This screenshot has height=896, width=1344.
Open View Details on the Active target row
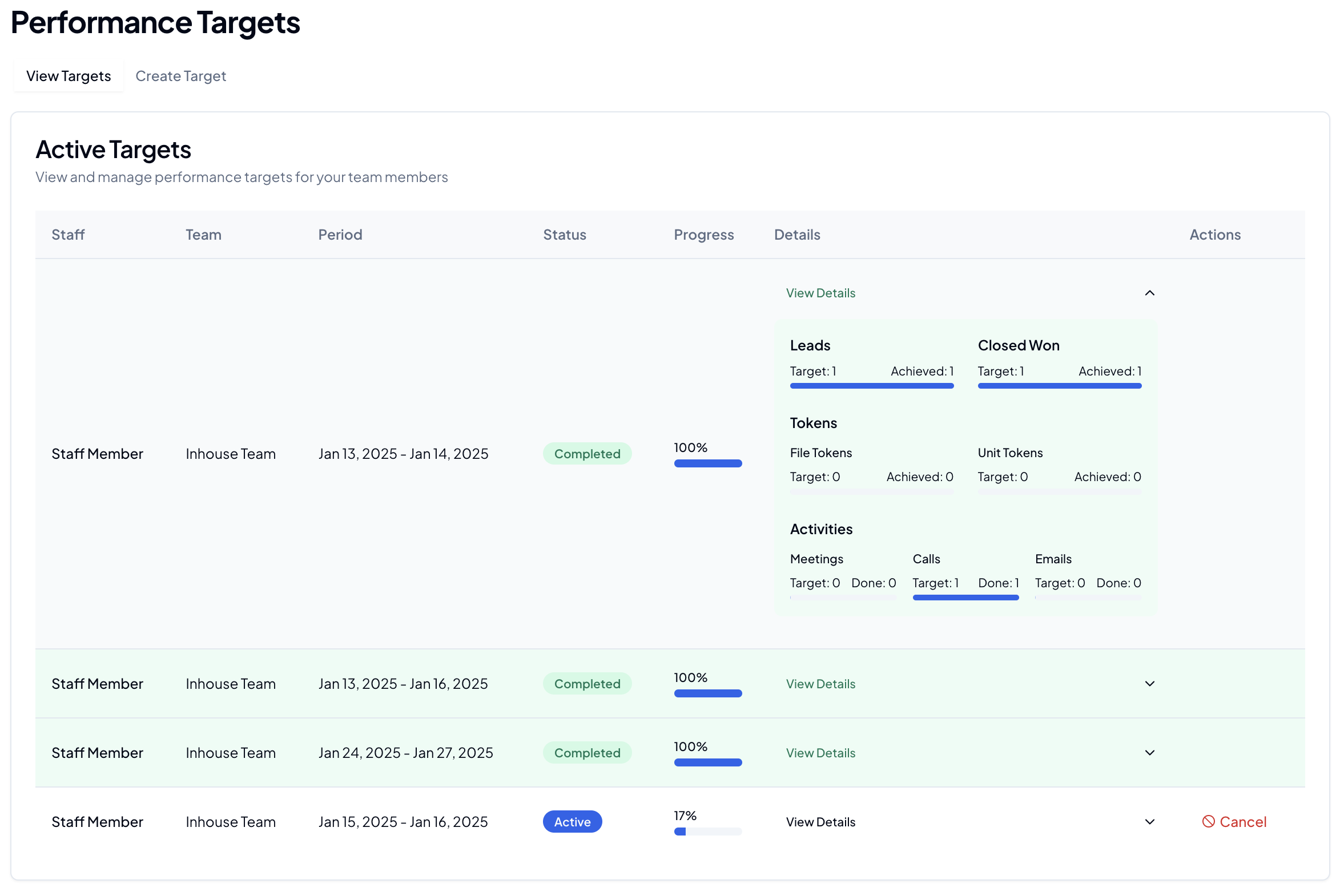(x=820, y=822)
